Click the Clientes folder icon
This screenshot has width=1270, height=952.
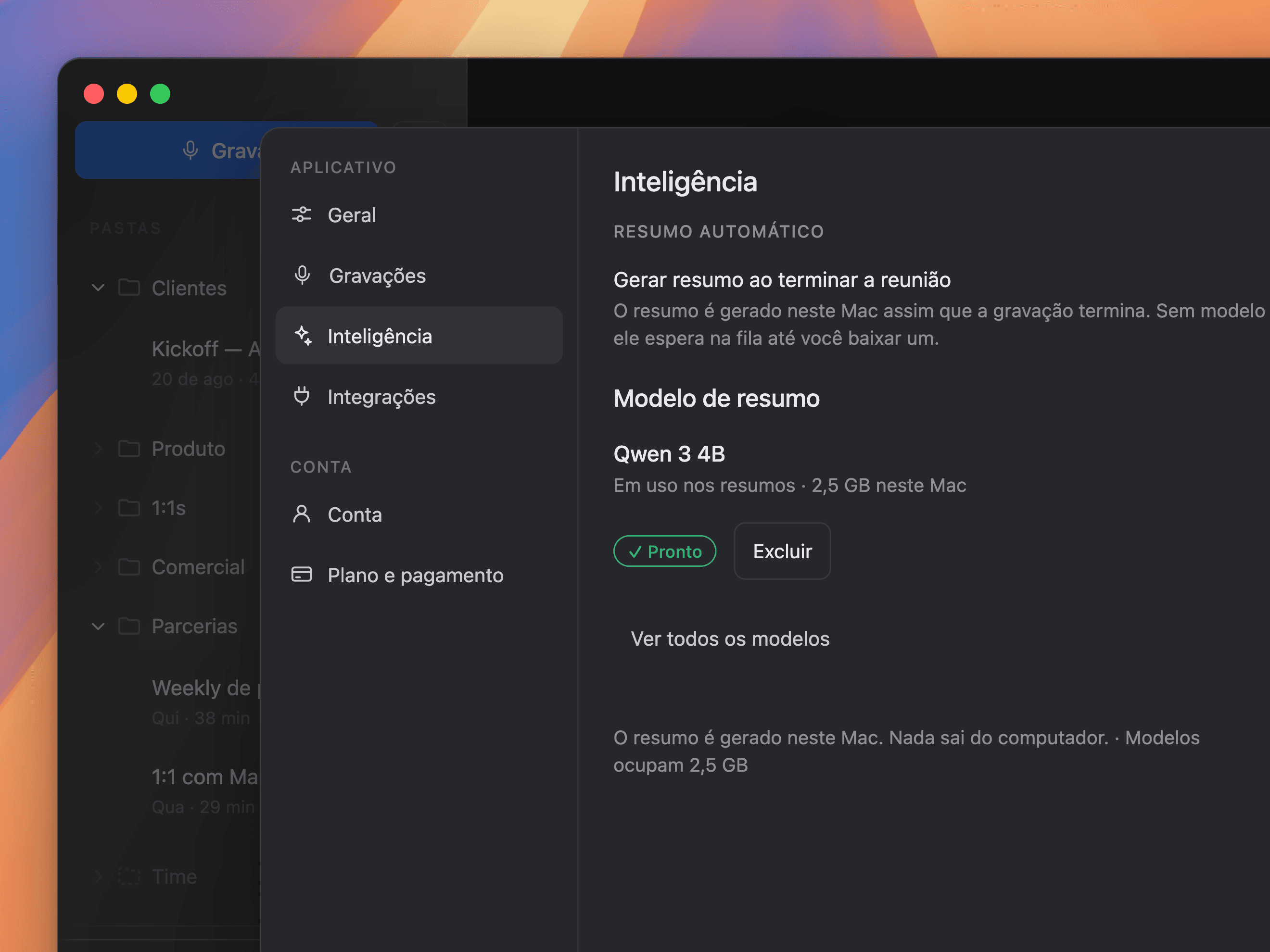pos(129,287)
